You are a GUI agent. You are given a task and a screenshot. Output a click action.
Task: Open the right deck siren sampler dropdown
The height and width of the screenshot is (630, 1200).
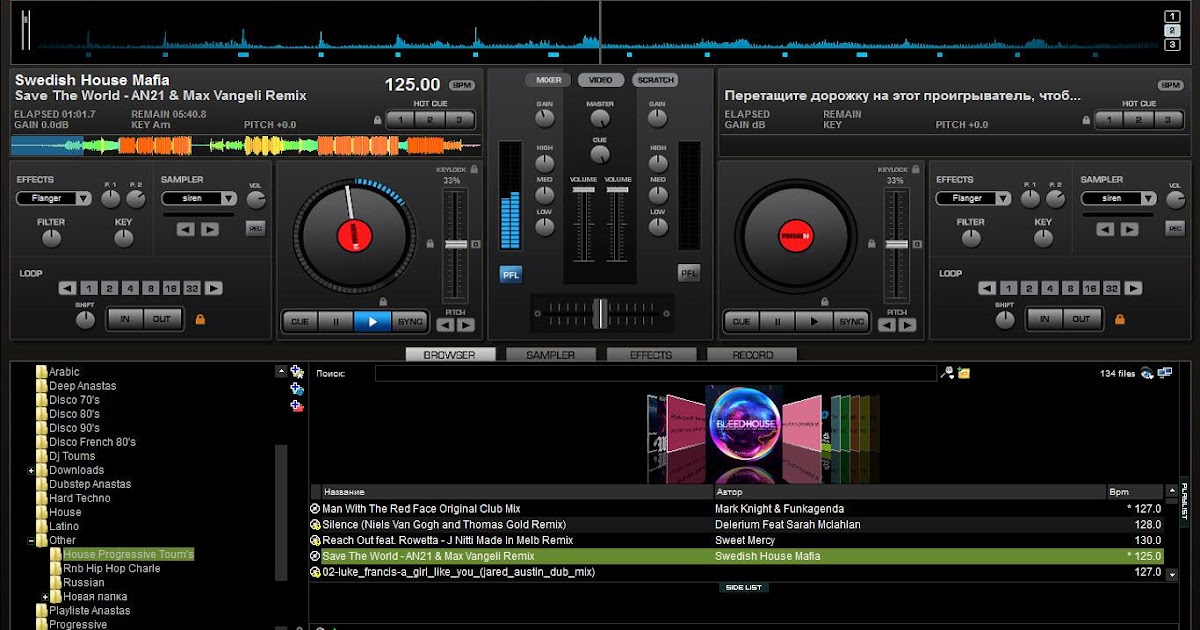tap(1119, 198)
